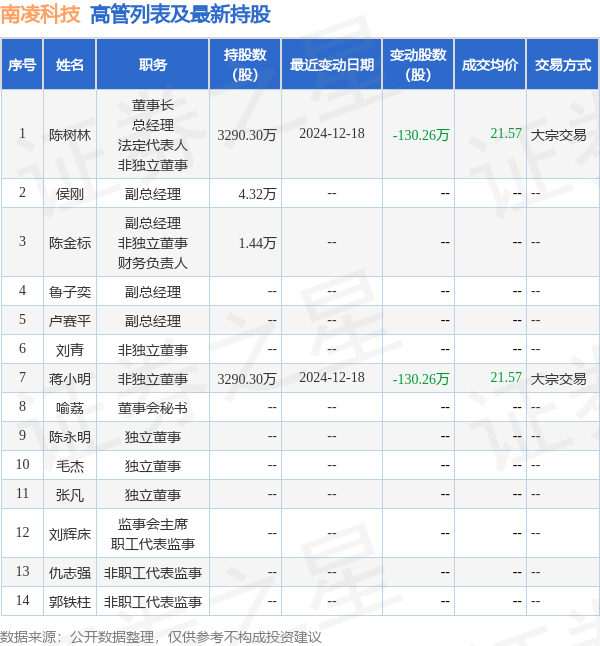Screen dimensions: 600x646
Task: Select the name 刘青
Action: tap(70, 350)
